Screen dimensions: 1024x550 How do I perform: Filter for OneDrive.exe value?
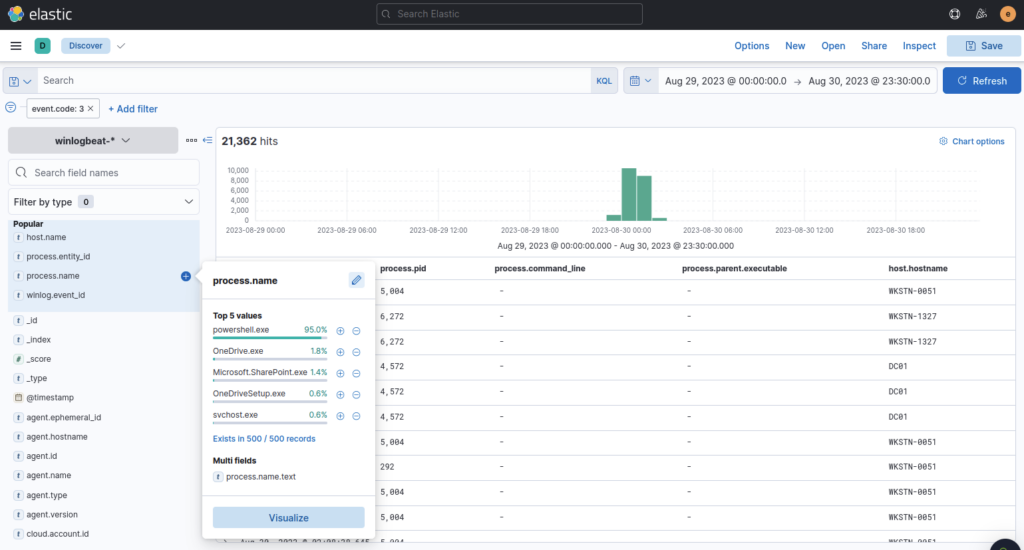[x=340, y=352]
